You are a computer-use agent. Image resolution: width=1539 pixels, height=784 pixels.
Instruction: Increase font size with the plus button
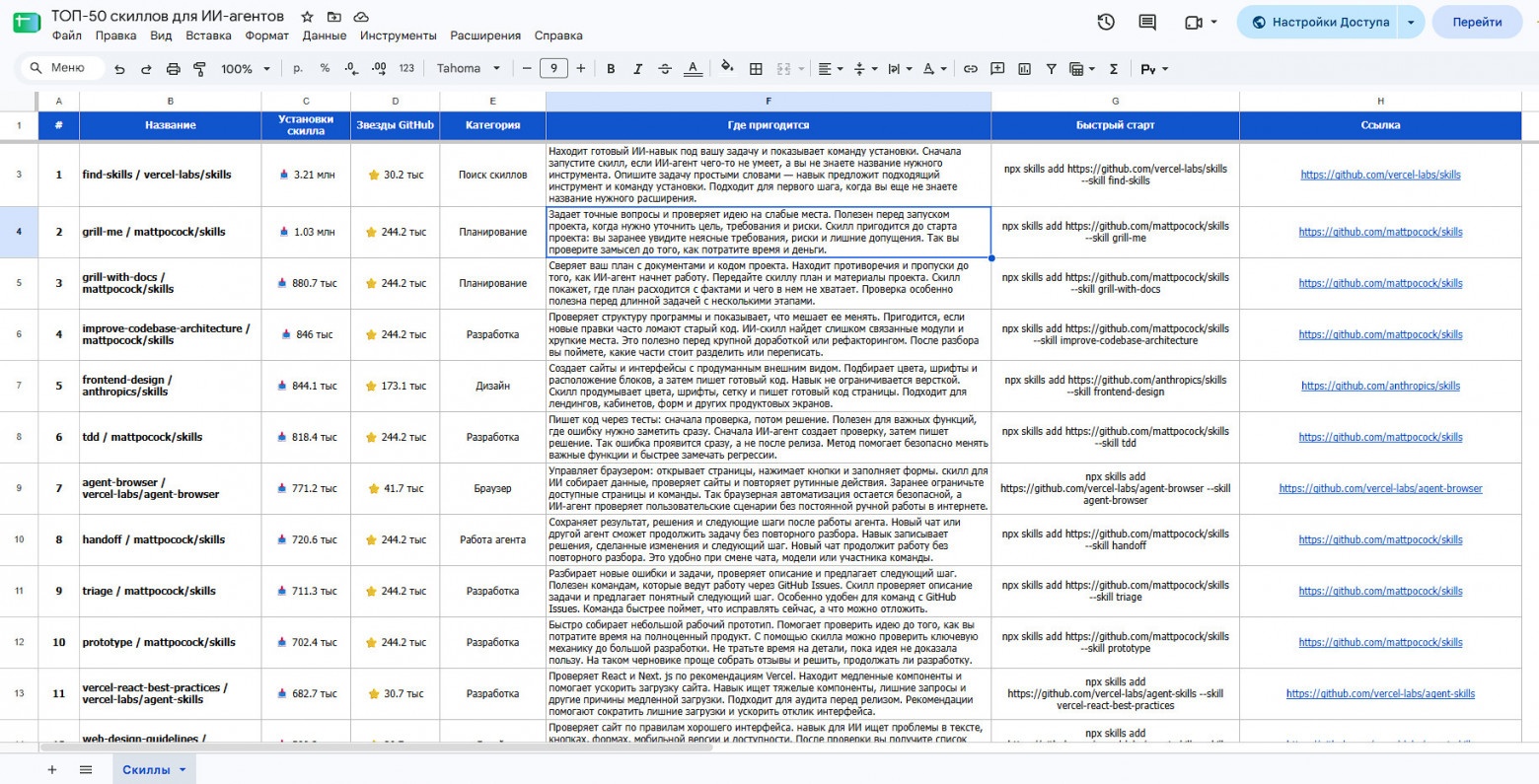pyautogui.click(x=581, y=69)
